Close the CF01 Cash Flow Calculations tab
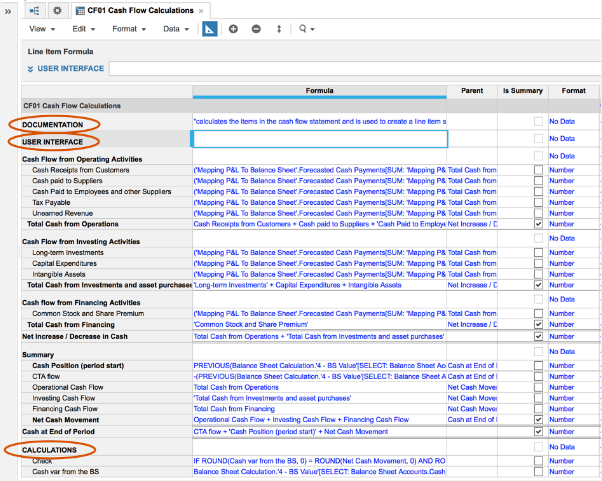 pos(201,11)
